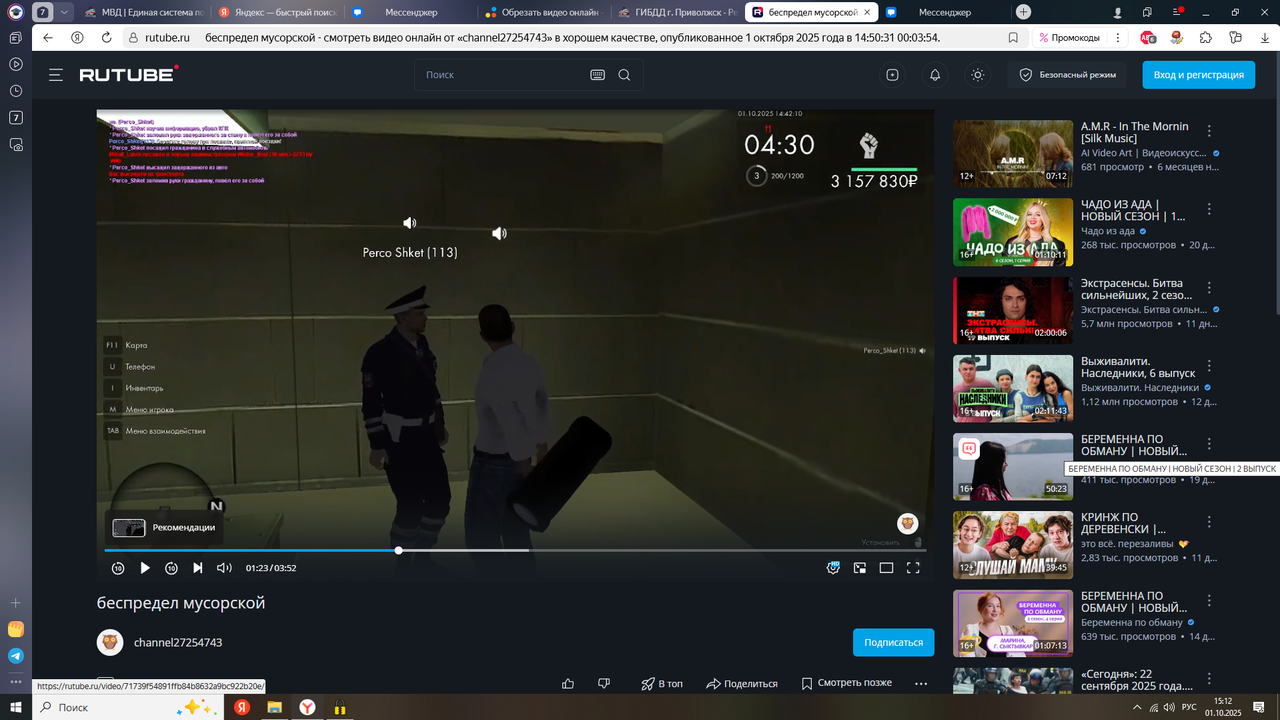Open ЧАДО ИЗ АДА video thumbnail

coord(1013,232)
